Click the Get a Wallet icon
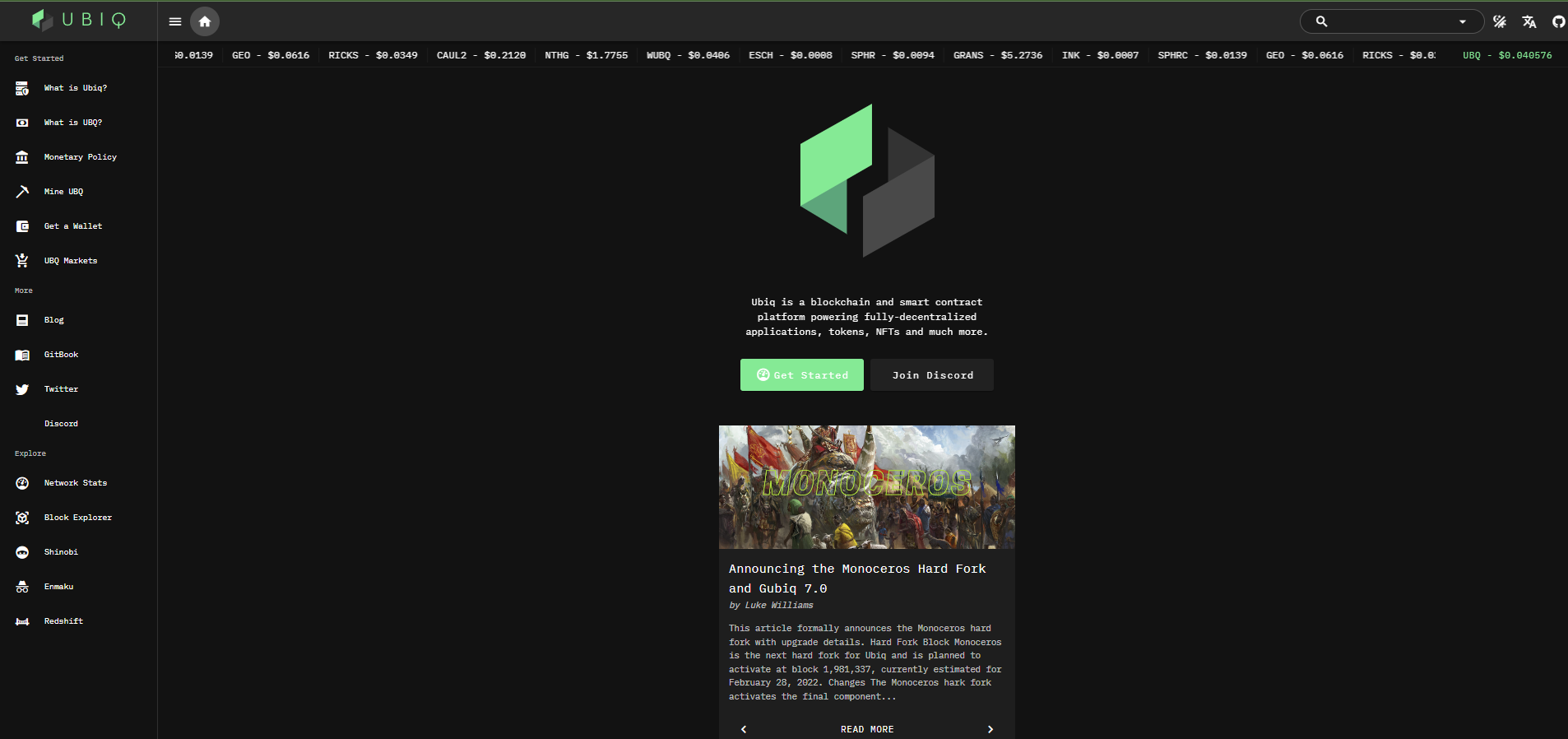This screenshot has height=739, width=1568. click(x=22, y=226)
